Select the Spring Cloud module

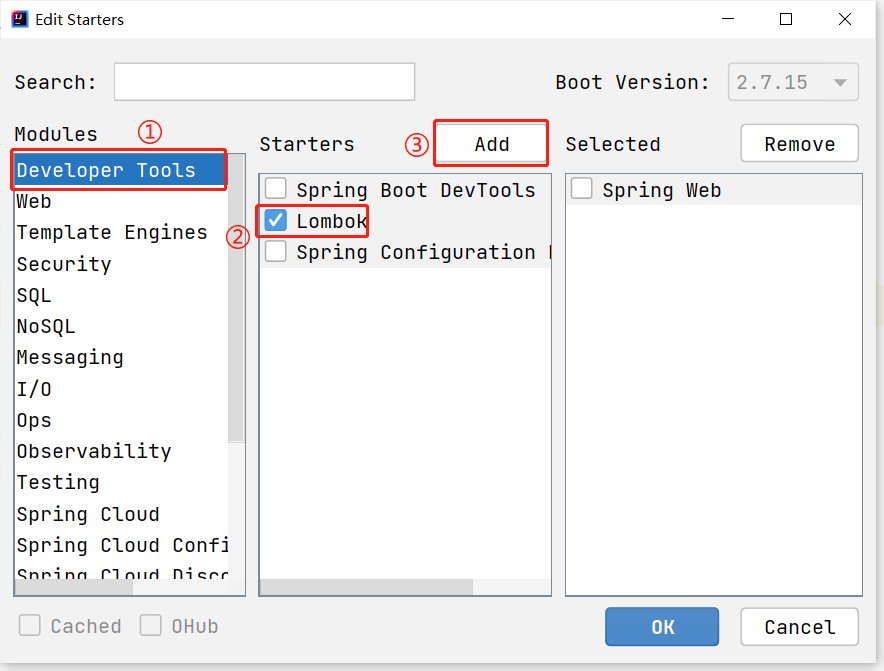click(x=121, y=514)
